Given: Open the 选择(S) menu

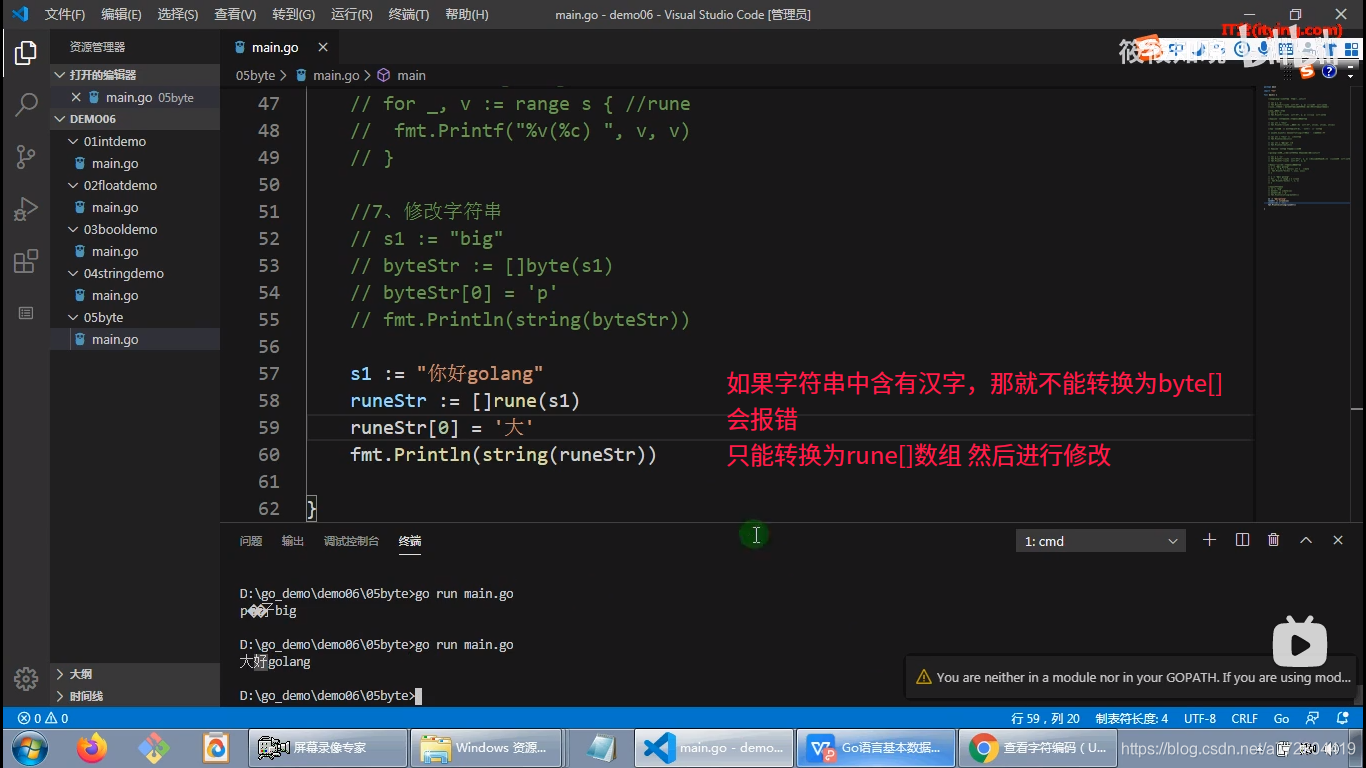Looking at the screenshot, I should [x=178, y=15].
